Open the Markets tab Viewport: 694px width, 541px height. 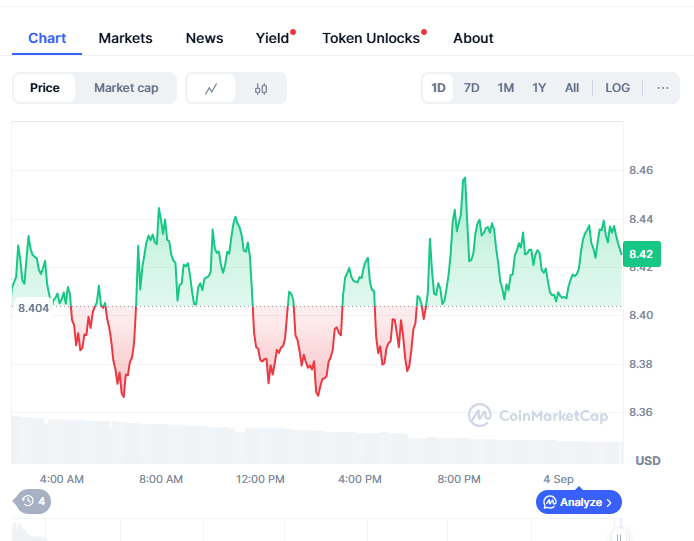pos(125,38)
